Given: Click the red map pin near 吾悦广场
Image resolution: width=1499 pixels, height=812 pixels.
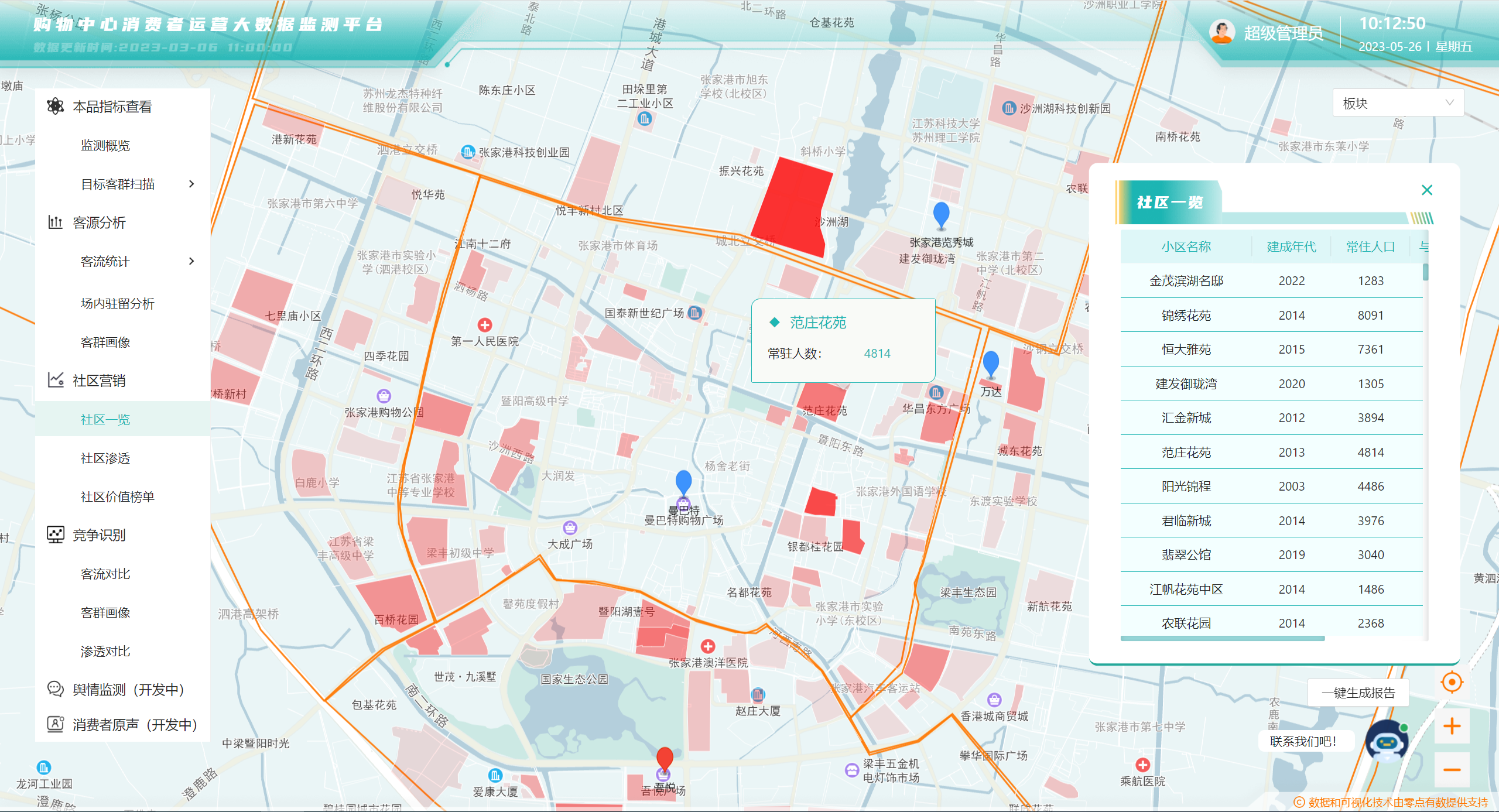Looking at the screenshot, I should (x=665, y=758).
